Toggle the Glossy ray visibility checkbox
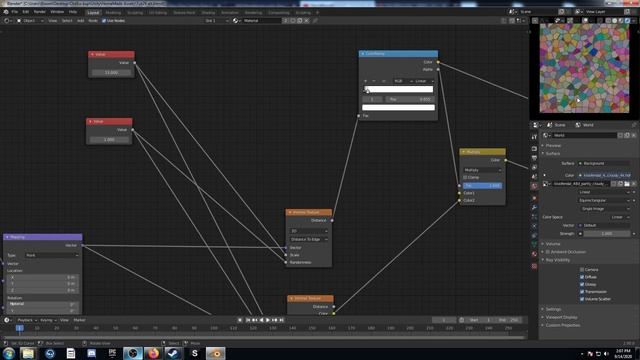 (x=582, y=284)
